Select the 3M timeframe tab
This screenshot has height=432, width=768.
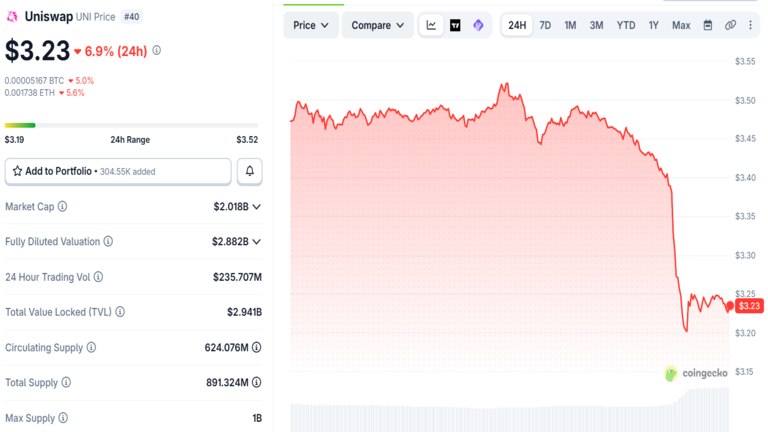596,25
